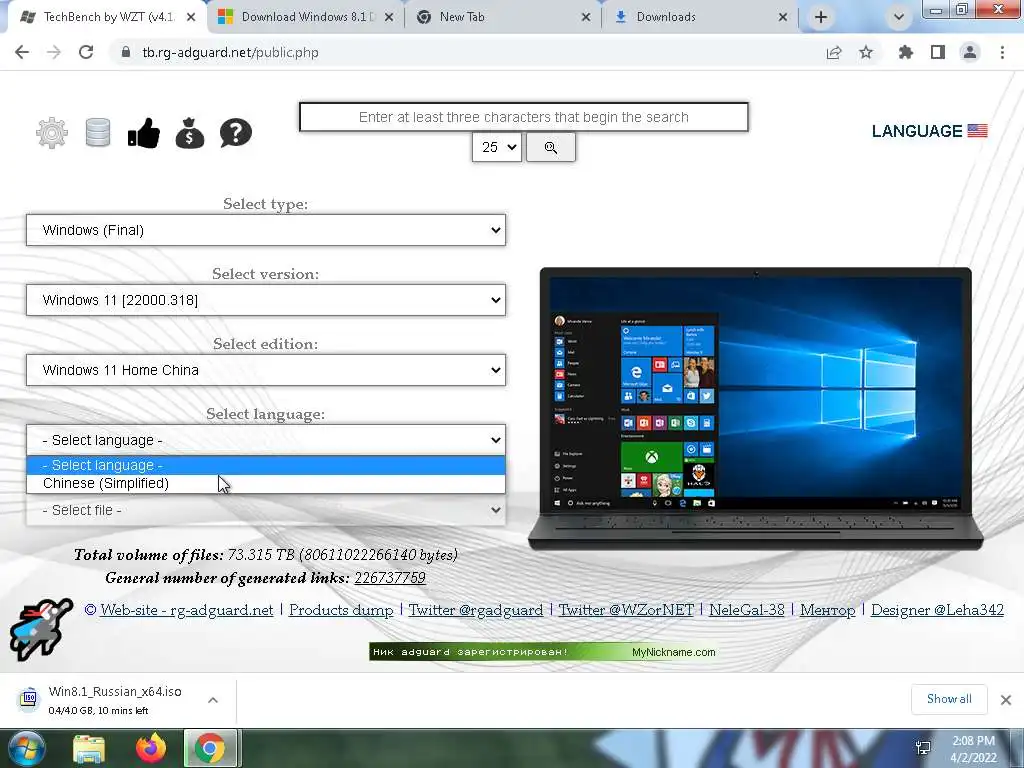Click generated links count 226737759
Image resolution: width=1024 pixels, height=768 pixels.
pos(390,578)
